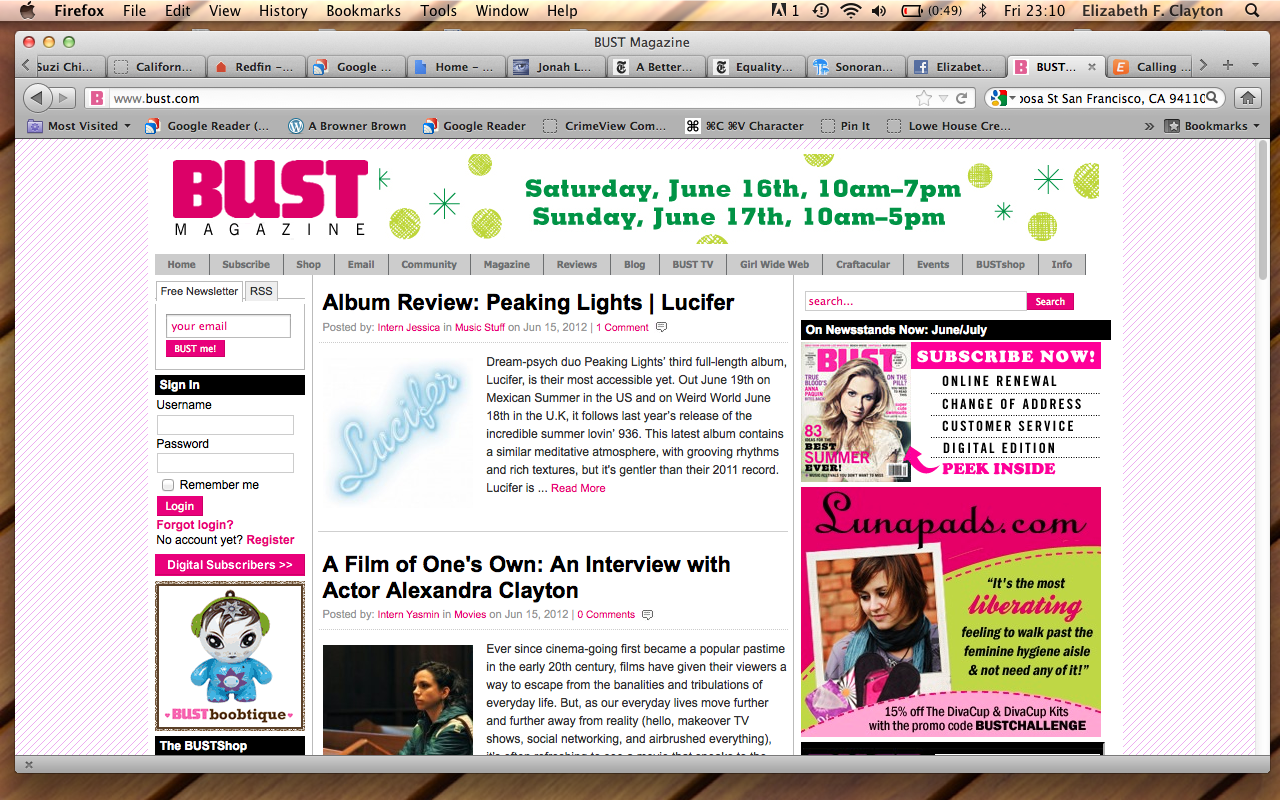1280x800 pixels.
Task: Open the Girl Wide Web nav item
Action: [774, 264]
